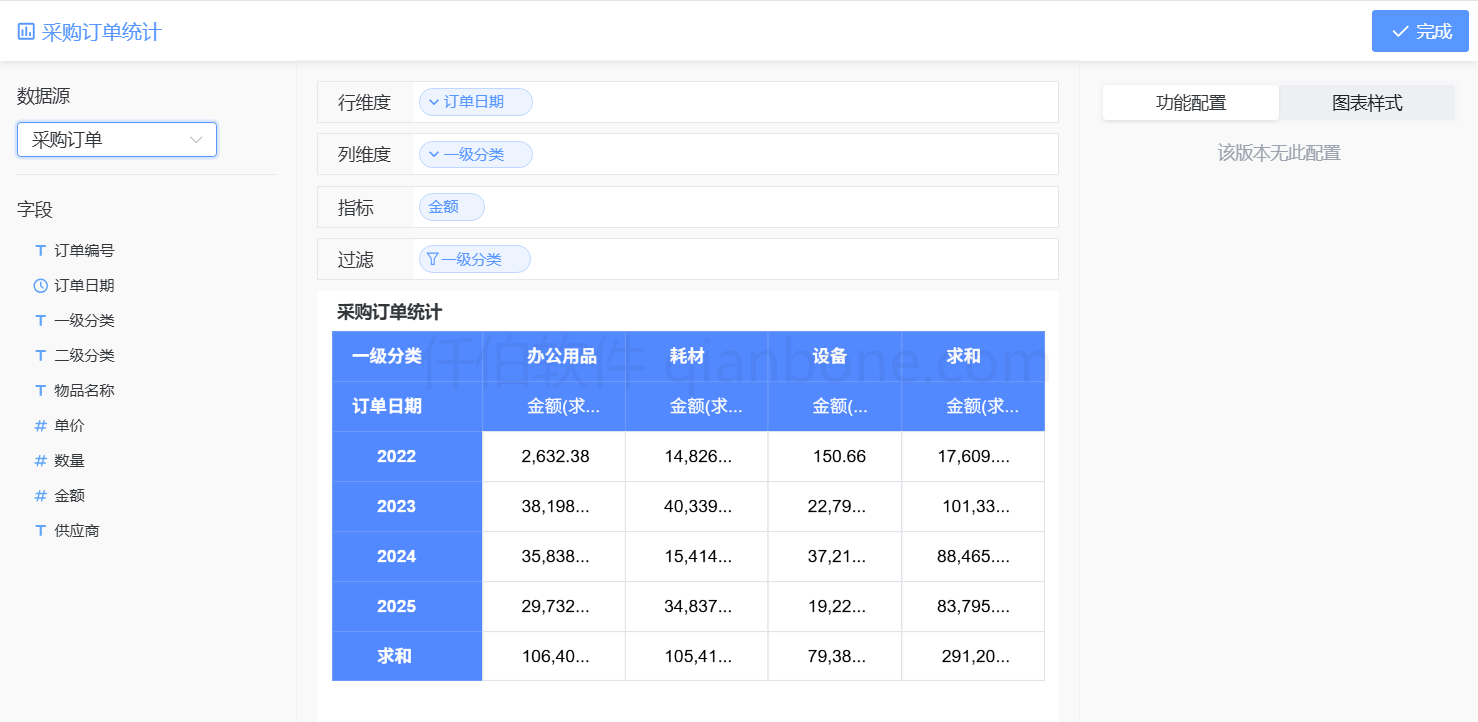Switch to the 图表样式 tab
Image resolution: width=1478 pixels, height=722 pixels.
pos(1367,102)
